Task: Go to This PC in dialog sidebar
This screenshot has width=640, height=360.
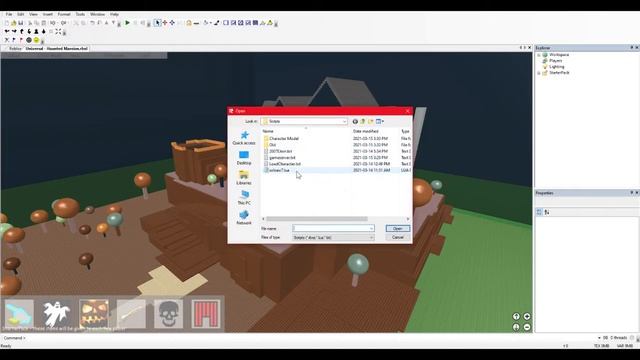Action: (x=244, y=198)
